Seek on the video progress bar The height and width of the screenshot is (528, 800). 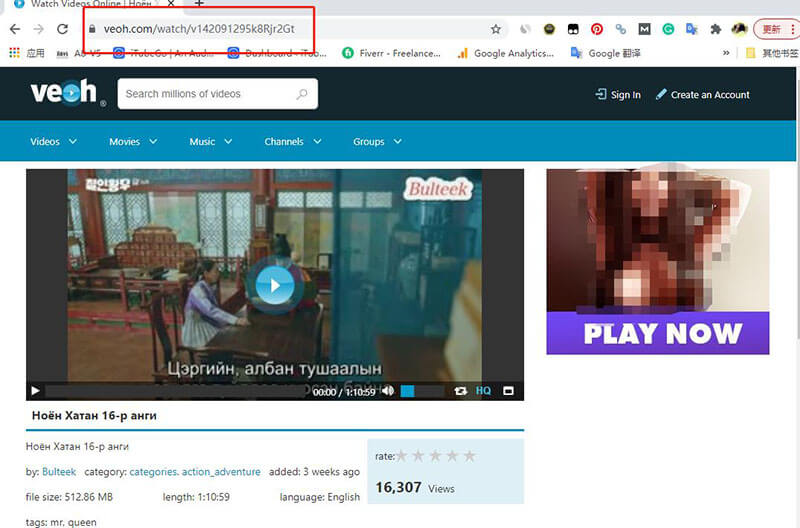[176, 391]
